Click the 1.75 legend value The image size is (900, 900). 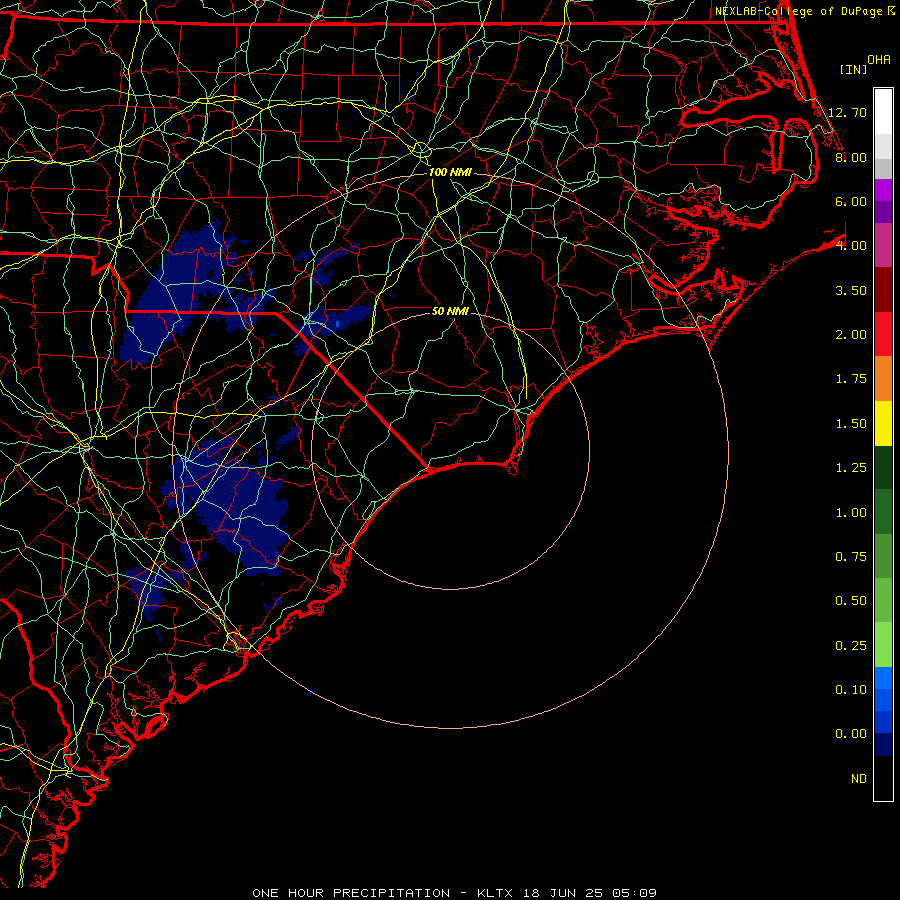click(x=851, y=379)
